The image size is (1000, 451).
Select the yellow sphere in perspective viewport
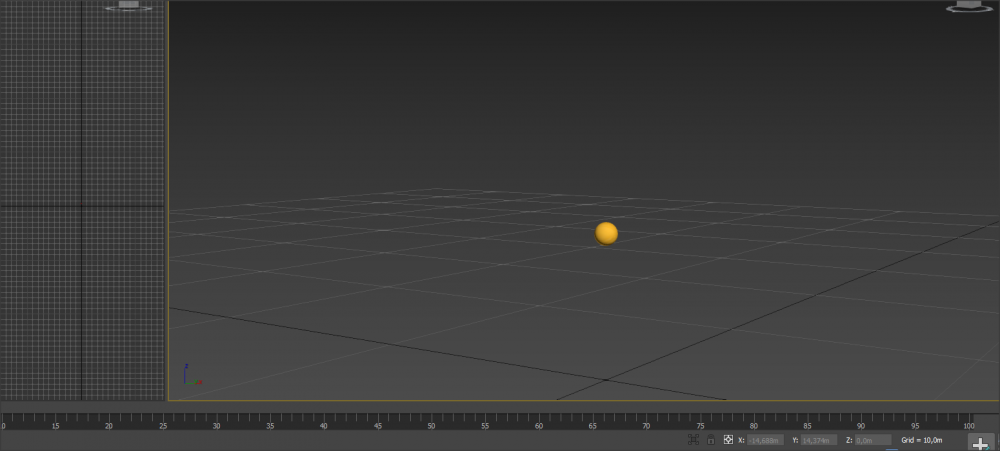point(606,233)
